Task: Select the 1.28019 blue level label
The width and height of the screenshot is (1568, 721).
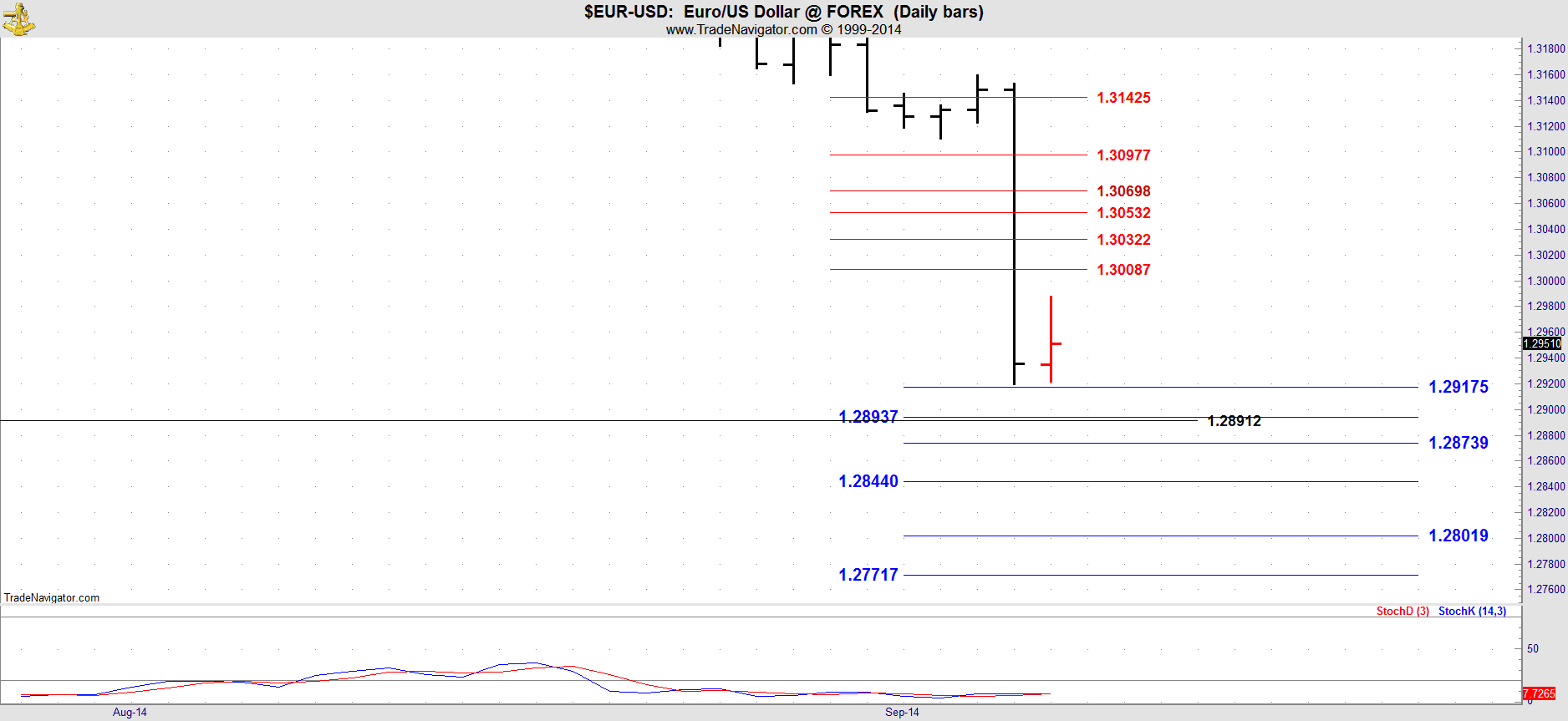Action: coord(1459,536)
